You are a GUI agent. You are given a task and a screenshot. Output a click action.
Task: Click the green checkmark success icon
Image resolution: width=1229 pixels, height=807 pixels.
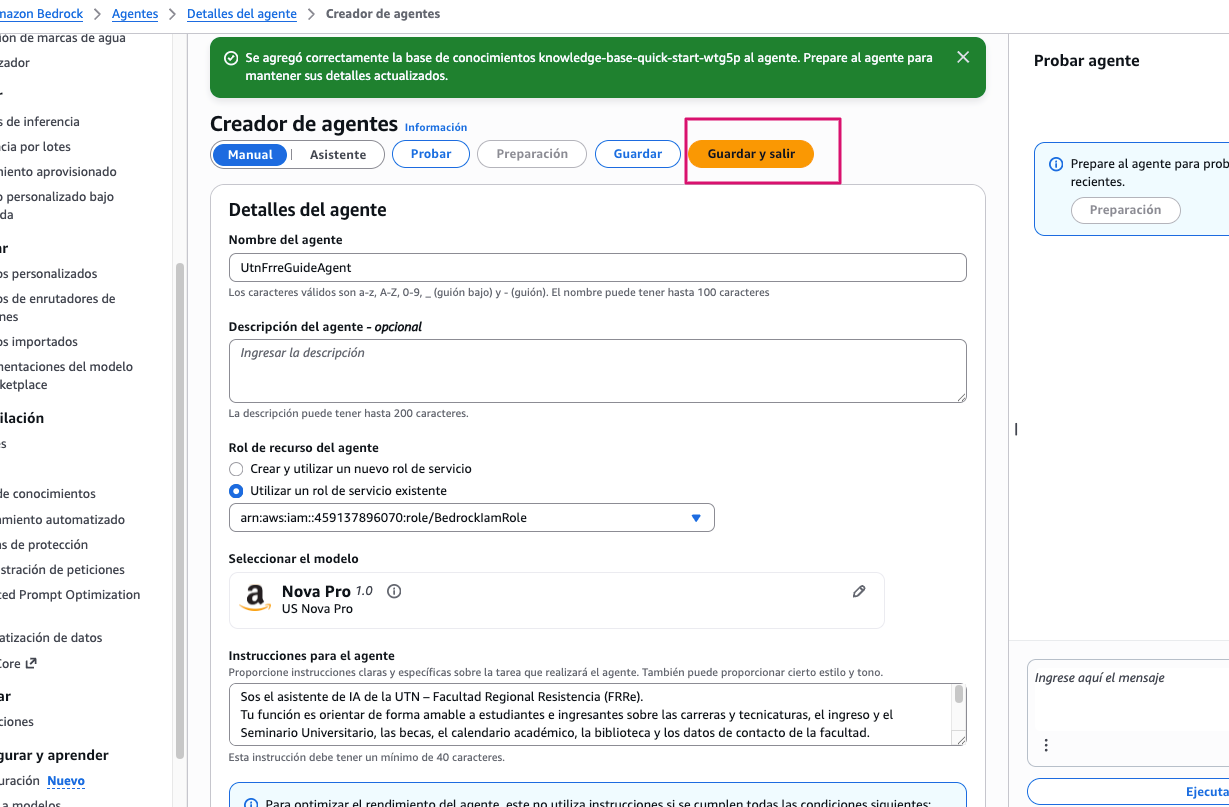point(231,59)
